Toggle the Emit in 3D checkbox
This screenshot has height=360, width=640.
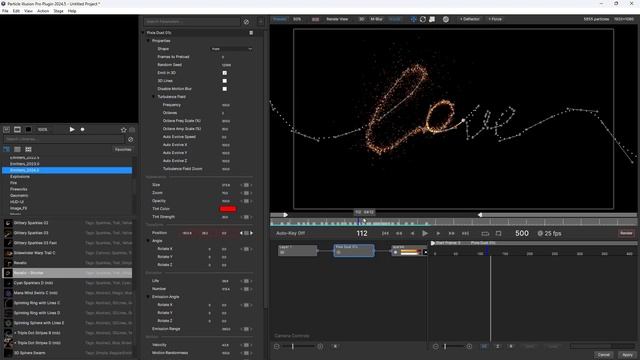224,73
